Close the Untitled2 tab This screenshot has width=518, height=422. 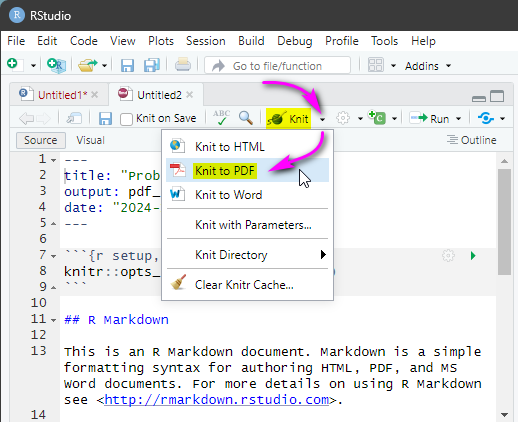[190, 95]
